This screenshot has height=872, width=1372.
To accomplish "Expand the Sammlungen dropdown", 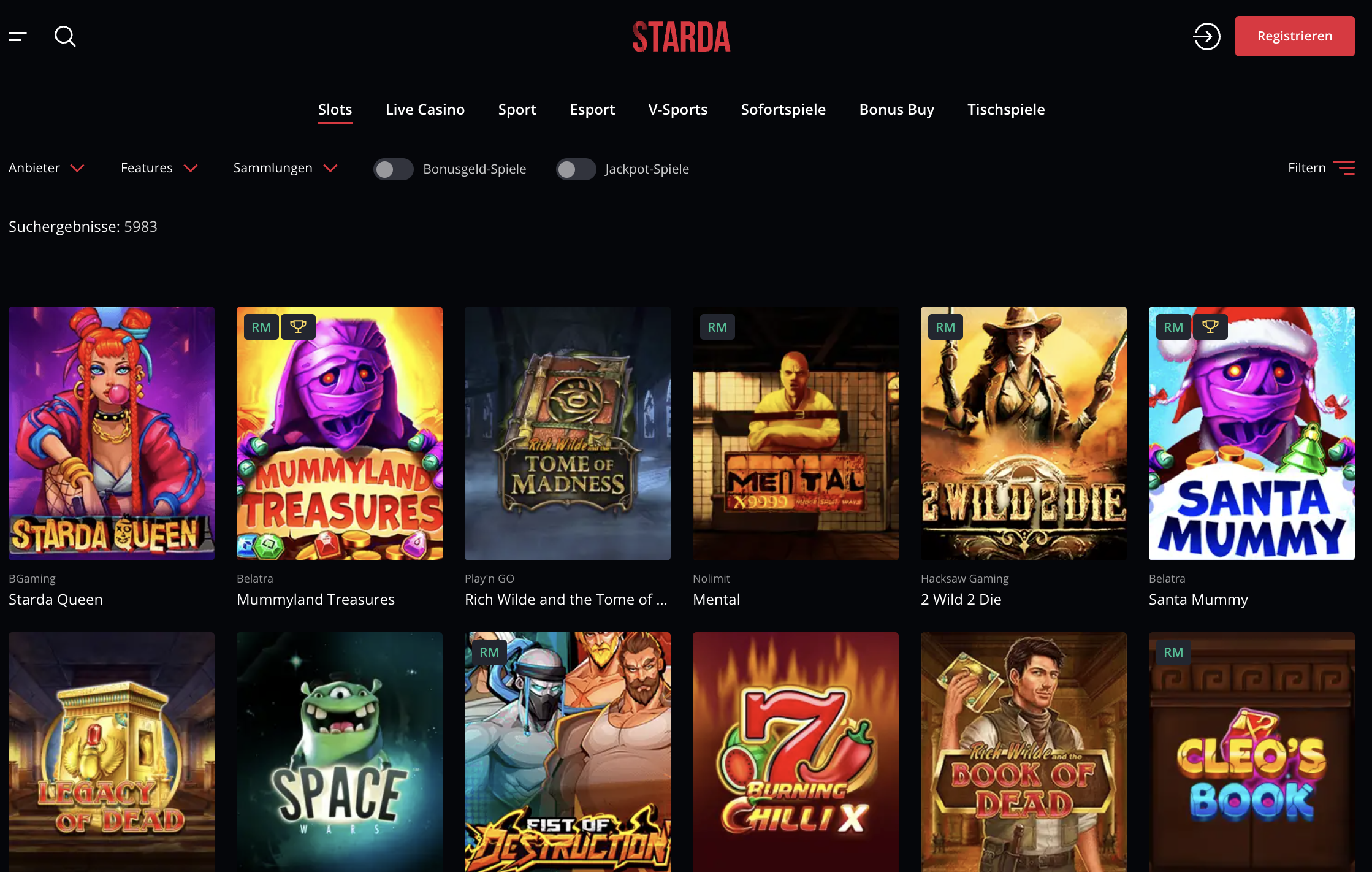I will tap(286, 168).
